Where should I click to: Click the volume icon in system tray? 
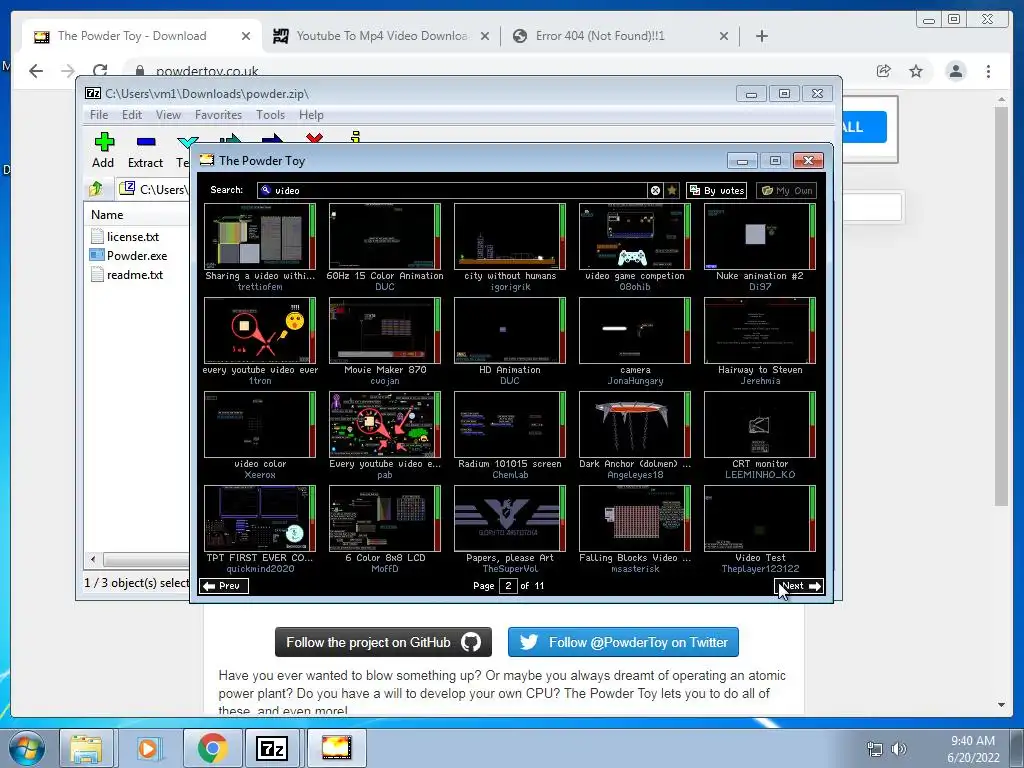pos(899,749)
